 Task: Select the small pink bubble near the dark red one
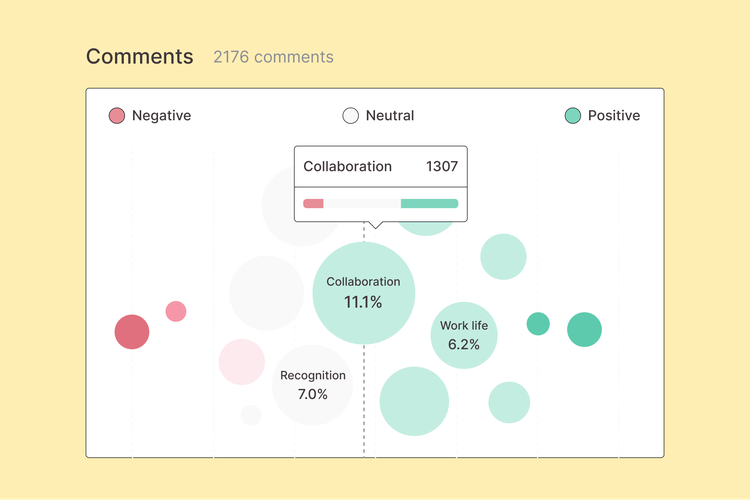[176, 311]
